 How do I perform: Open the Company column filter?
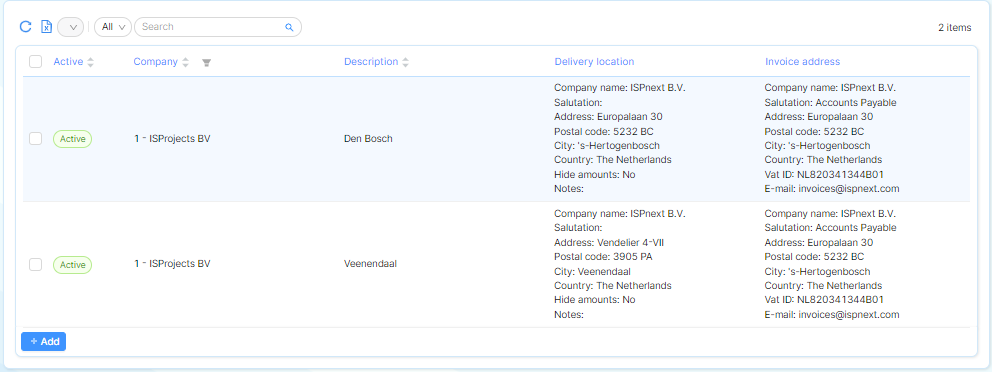[206, 63]
